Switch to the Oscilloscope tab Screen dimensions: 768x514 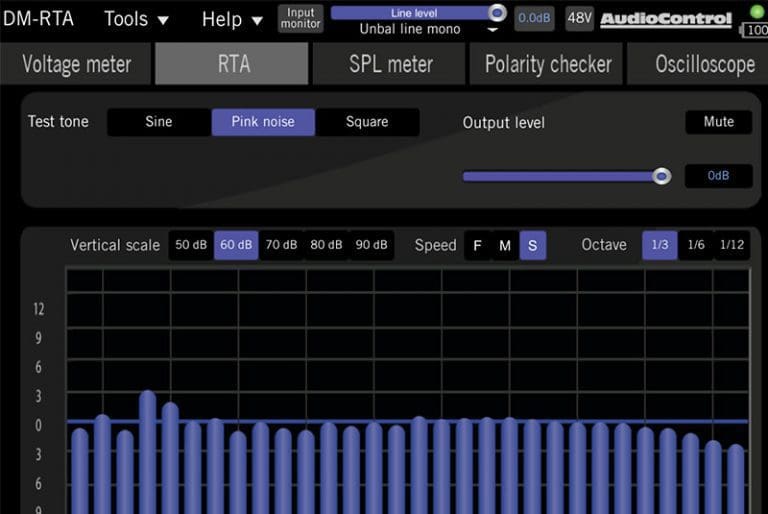pyautogui.click(x=704, y=64)
